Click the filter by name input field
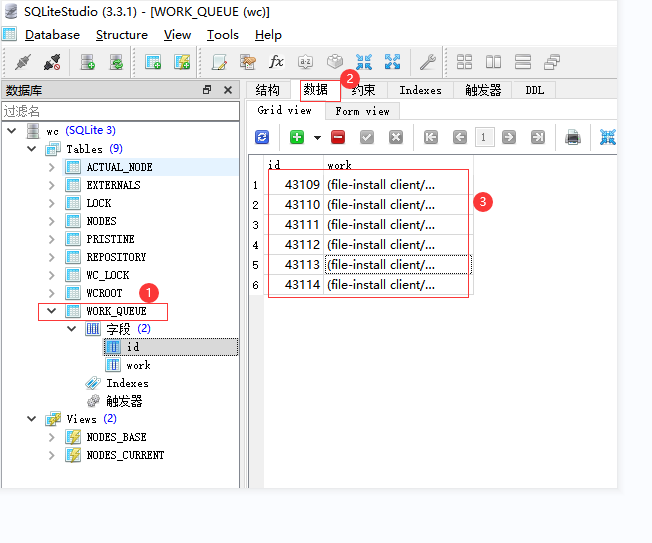Image resolution: width=652 pixels, height=543 pixels. [118, 111]
